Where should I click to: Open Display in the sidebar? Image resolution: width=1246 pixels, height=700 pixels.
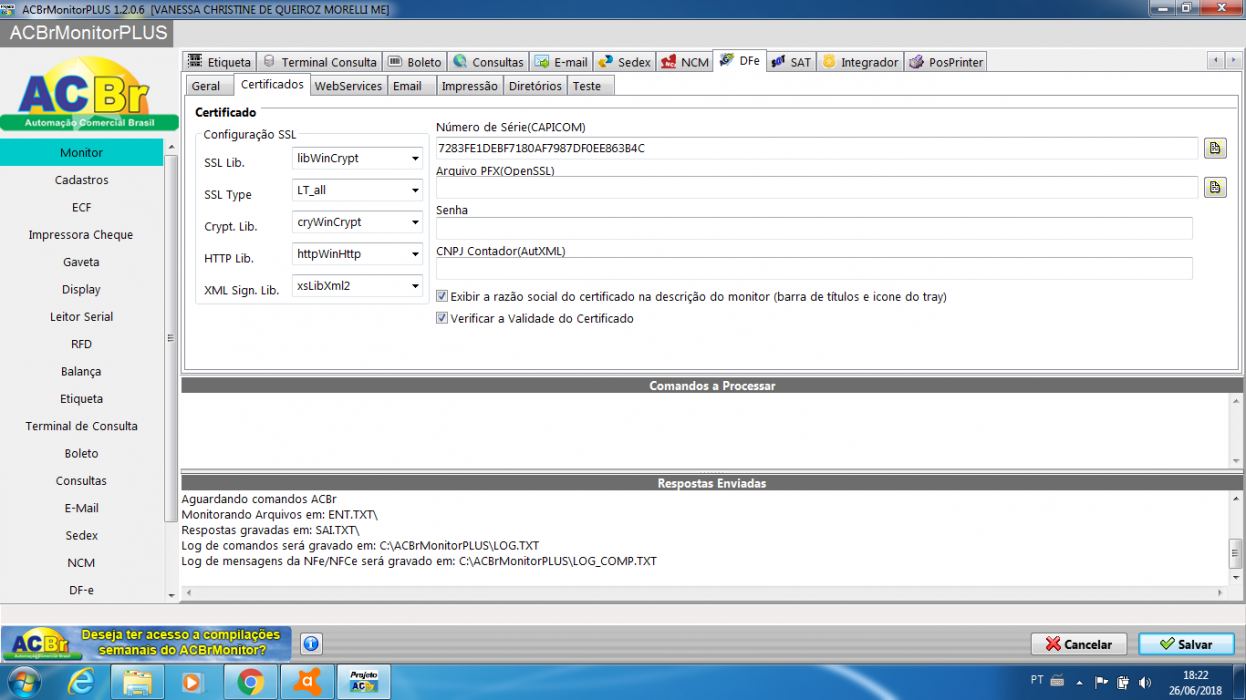click(x=81, y=289)
